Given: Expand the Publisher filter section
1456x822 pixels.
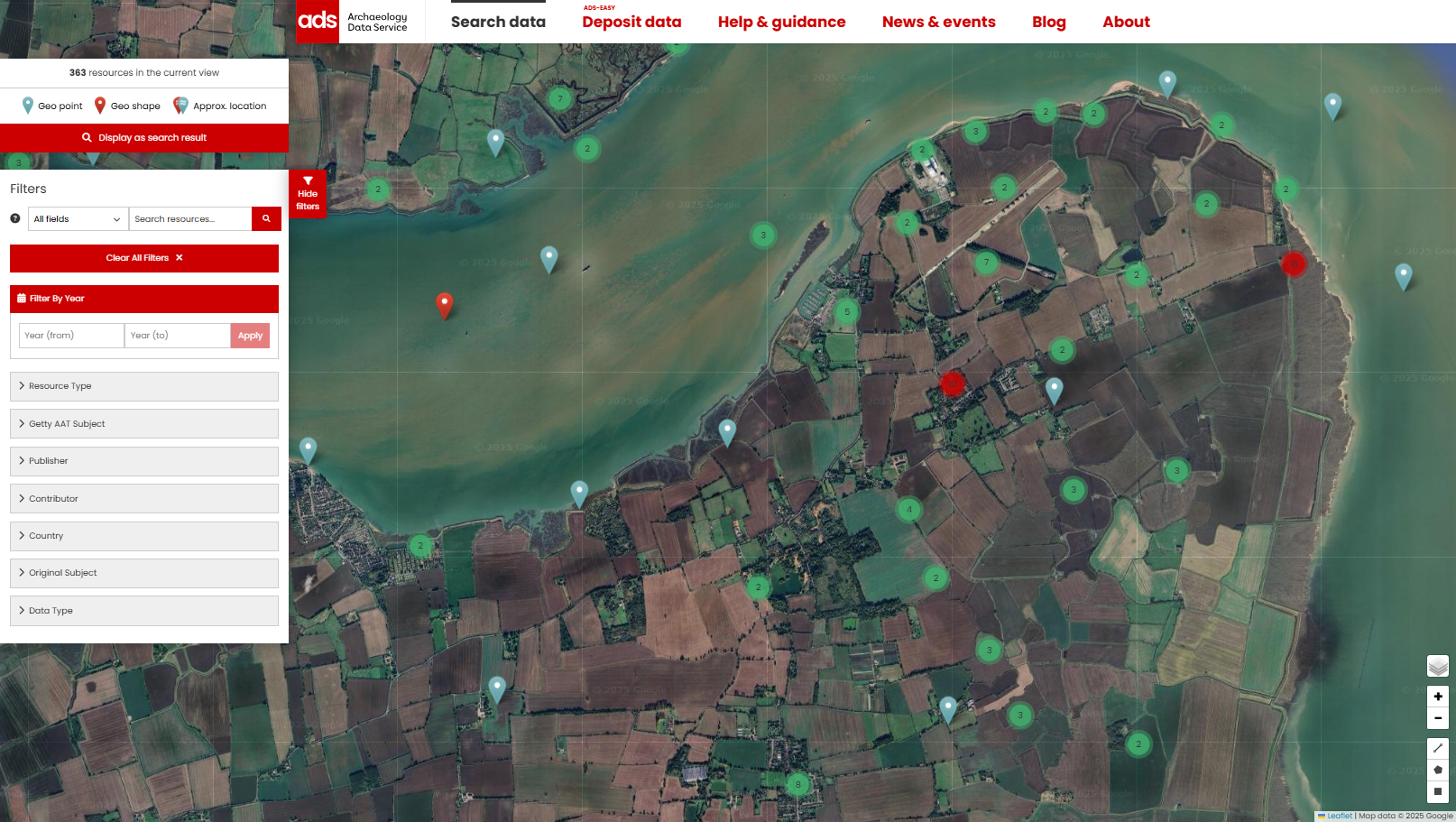Looking at the screenshot, I should (144, 461).
